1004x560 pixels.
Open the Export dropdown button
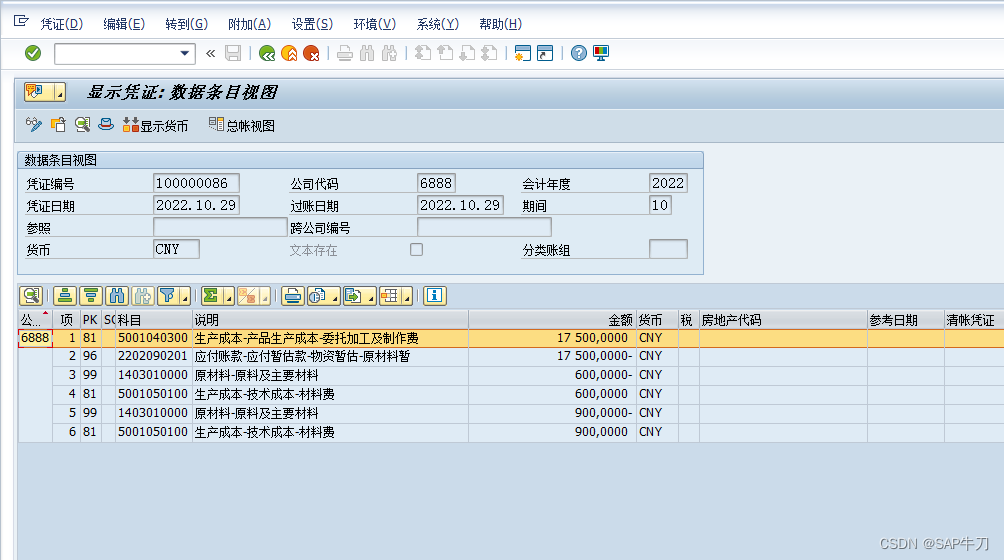[359, 296]
